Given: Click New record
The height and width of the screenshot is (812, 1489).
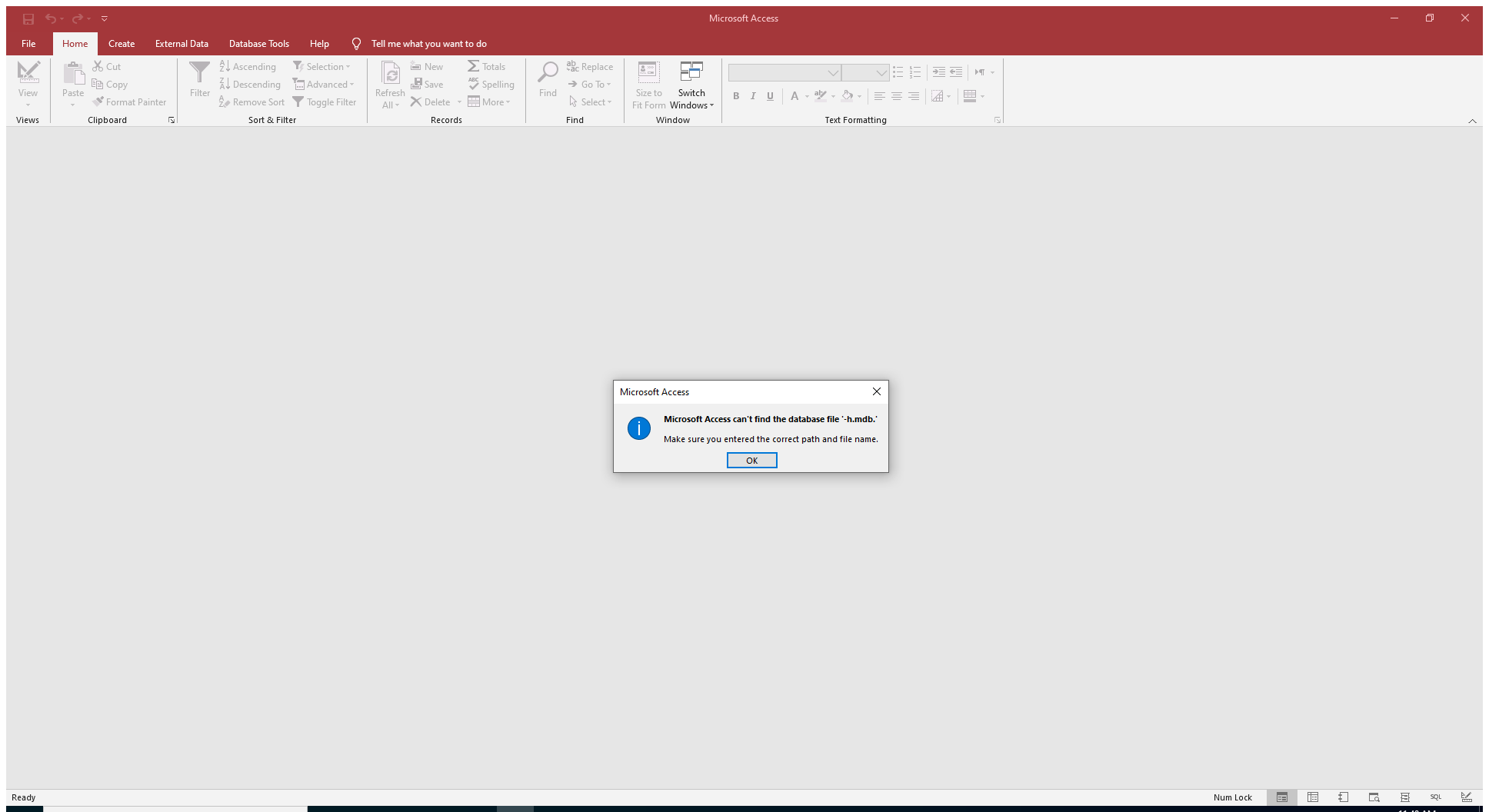Looking at the screenshot, I should click(427, 67).
